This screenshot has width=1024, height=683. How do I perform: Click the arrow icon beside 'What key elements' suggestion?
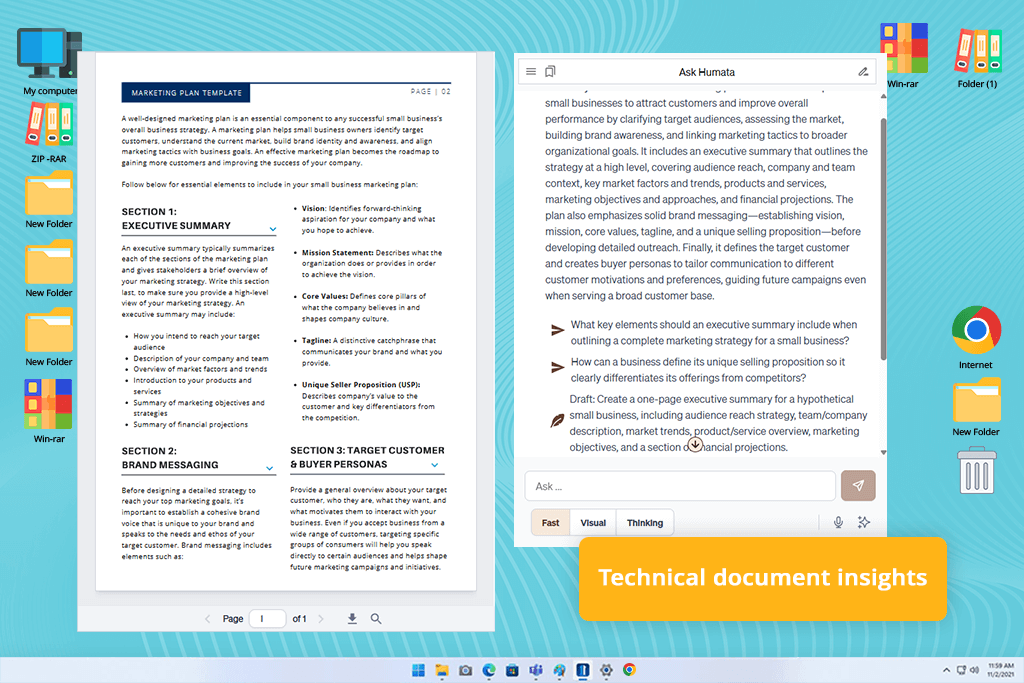[557, 330]
